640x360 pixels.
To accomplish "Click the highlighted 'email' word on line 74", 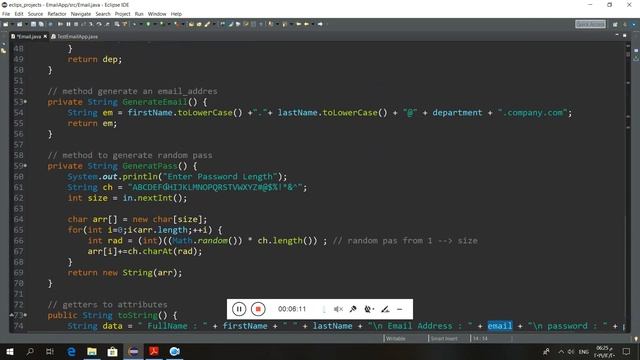I will pos(500,326).
